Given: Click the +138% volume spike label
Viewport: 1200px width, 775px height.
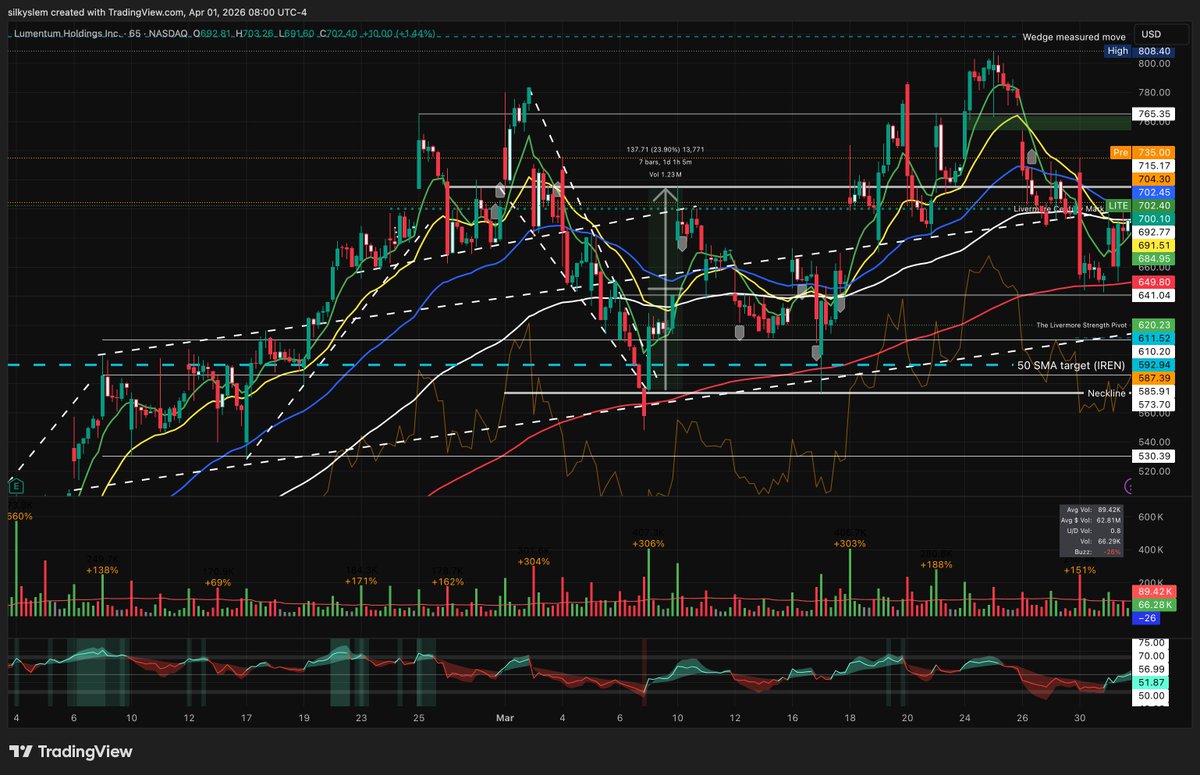Looking at the screenshot, I should click(x=104, y=569).
